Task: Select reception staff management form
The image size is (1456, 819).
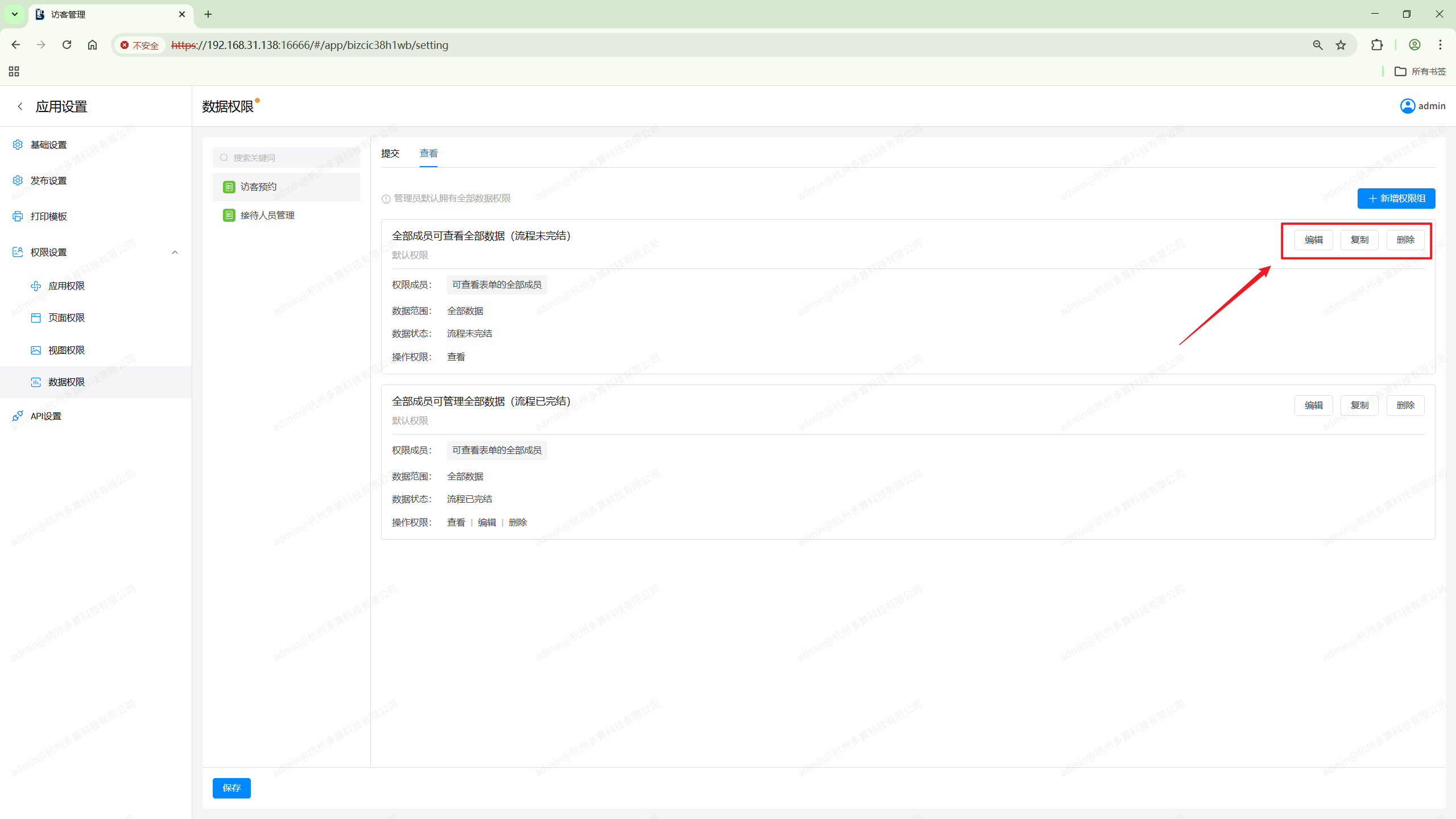Action: [x=267, y=215]
